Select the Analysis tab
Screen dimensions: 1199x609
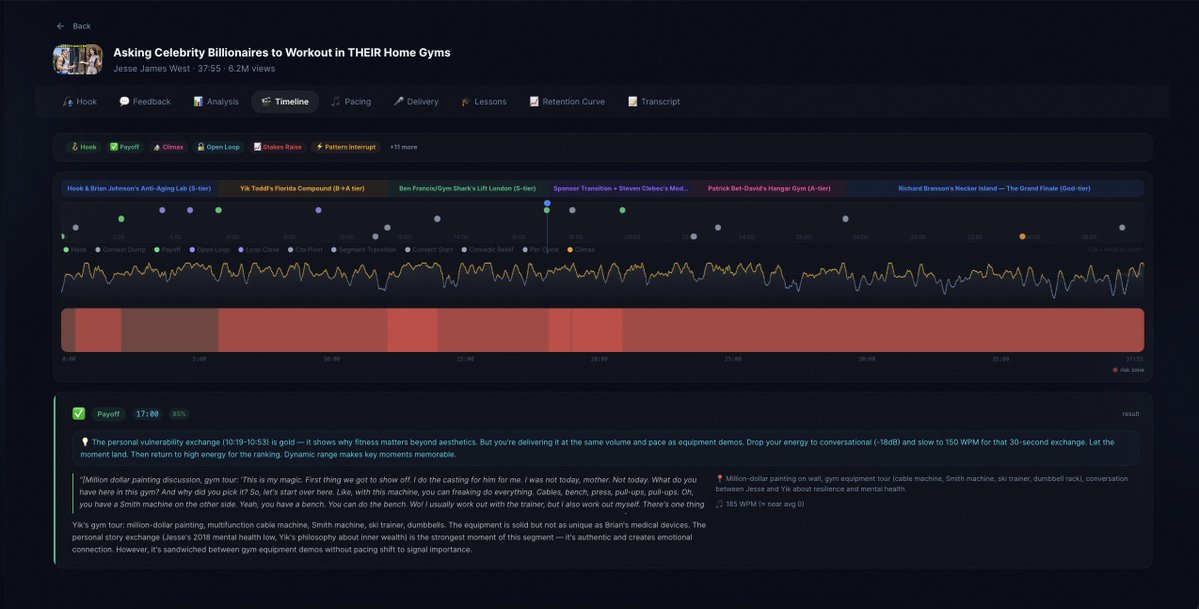[x=216, y=102]
